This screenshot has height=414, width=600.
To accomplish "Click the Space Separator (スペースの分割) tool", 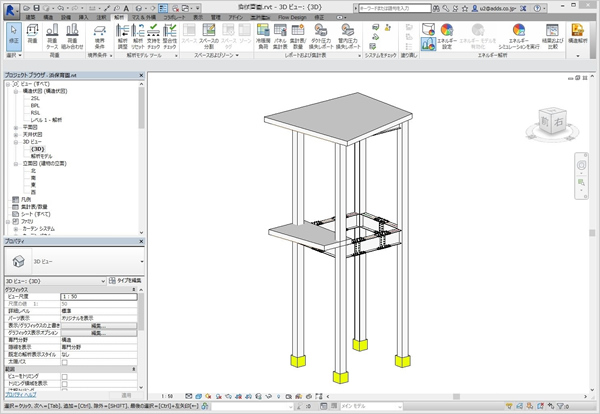I will 209,36.
